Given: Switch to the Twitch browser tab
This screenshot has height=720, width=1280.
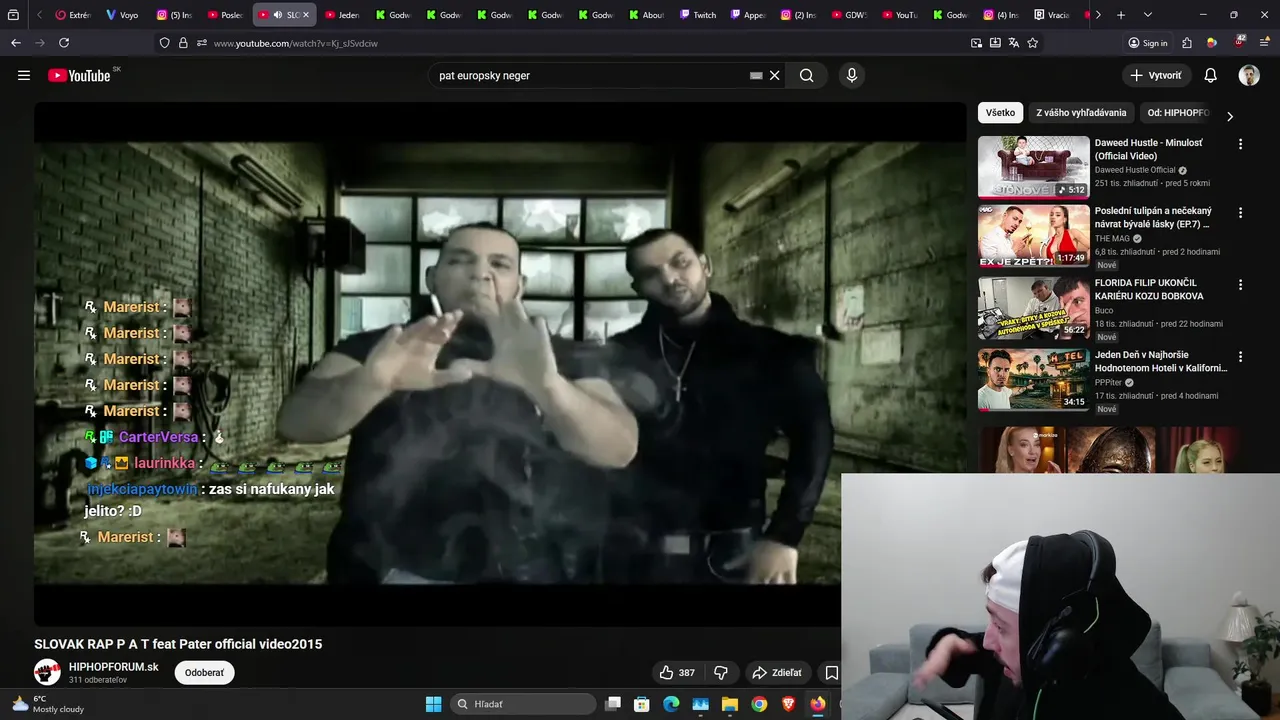Looking at the screenshot, I should tap(698, 15).
